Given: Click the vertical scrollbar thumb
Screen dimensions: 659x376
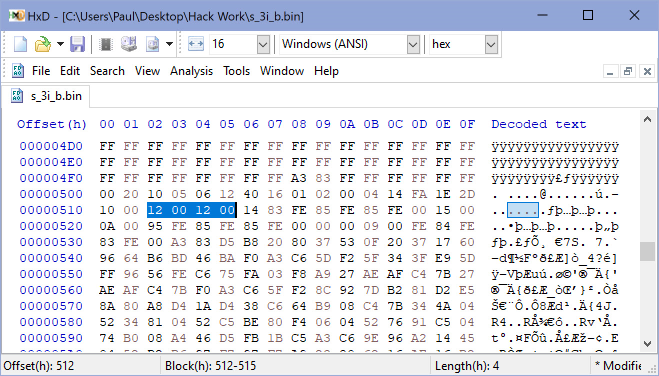Looking at the screenshot, I should 647,251.
